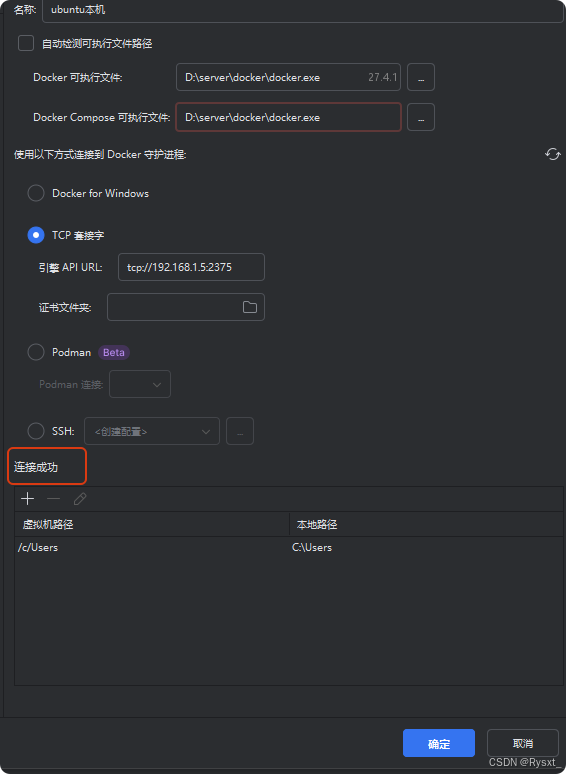Select the Docker for Windows option

[x=36, y=193]
